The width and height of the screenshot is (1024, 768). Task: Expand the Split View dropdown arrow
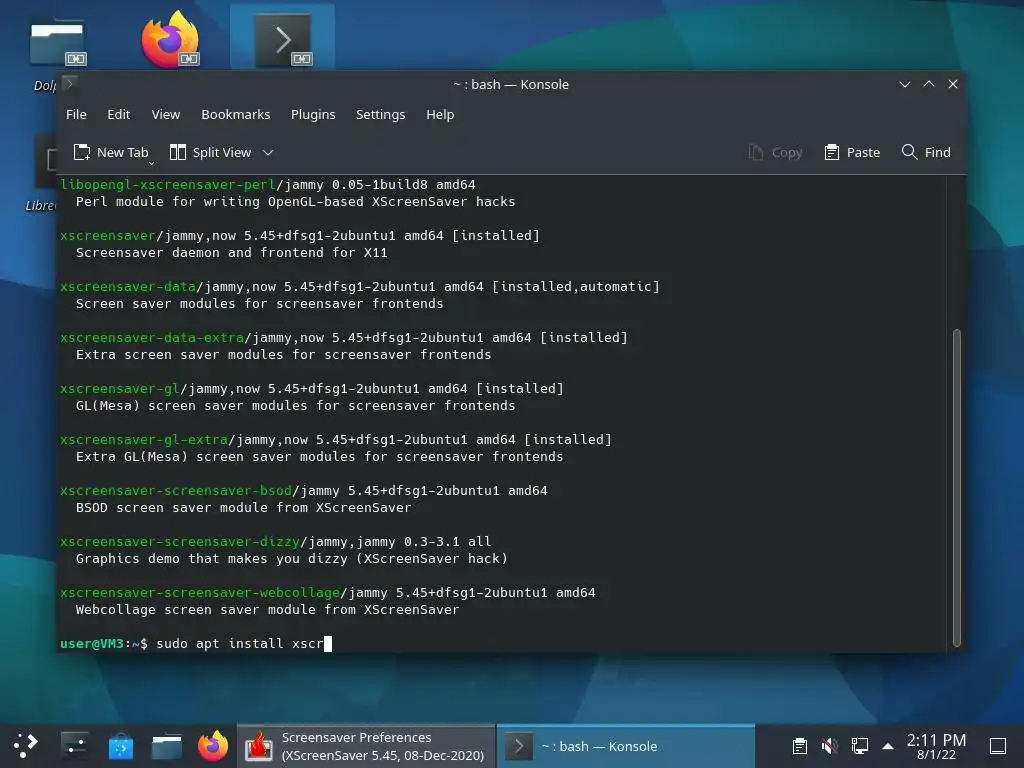click(268, 153)
